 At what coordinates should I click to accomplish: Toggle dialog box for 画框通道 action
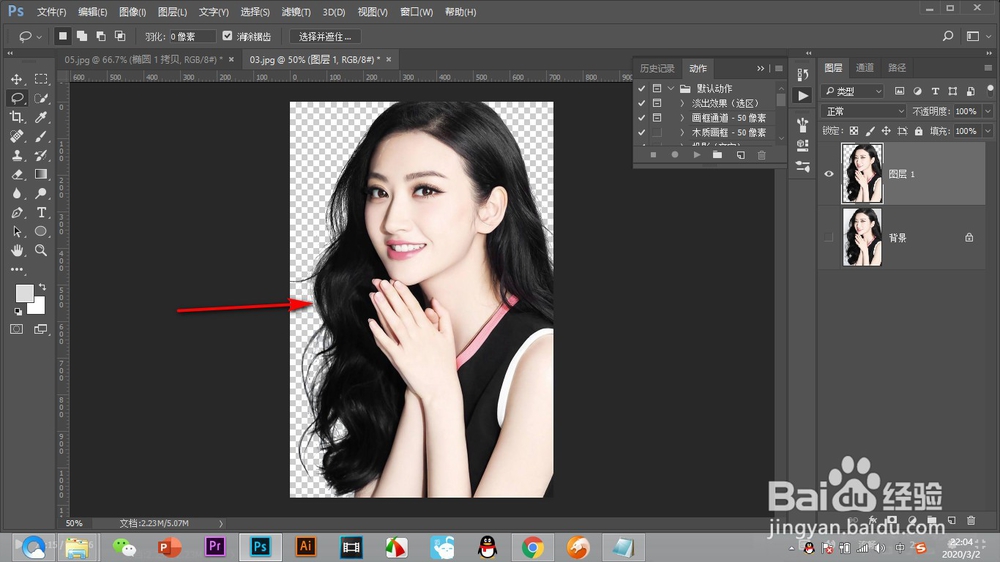657,117
